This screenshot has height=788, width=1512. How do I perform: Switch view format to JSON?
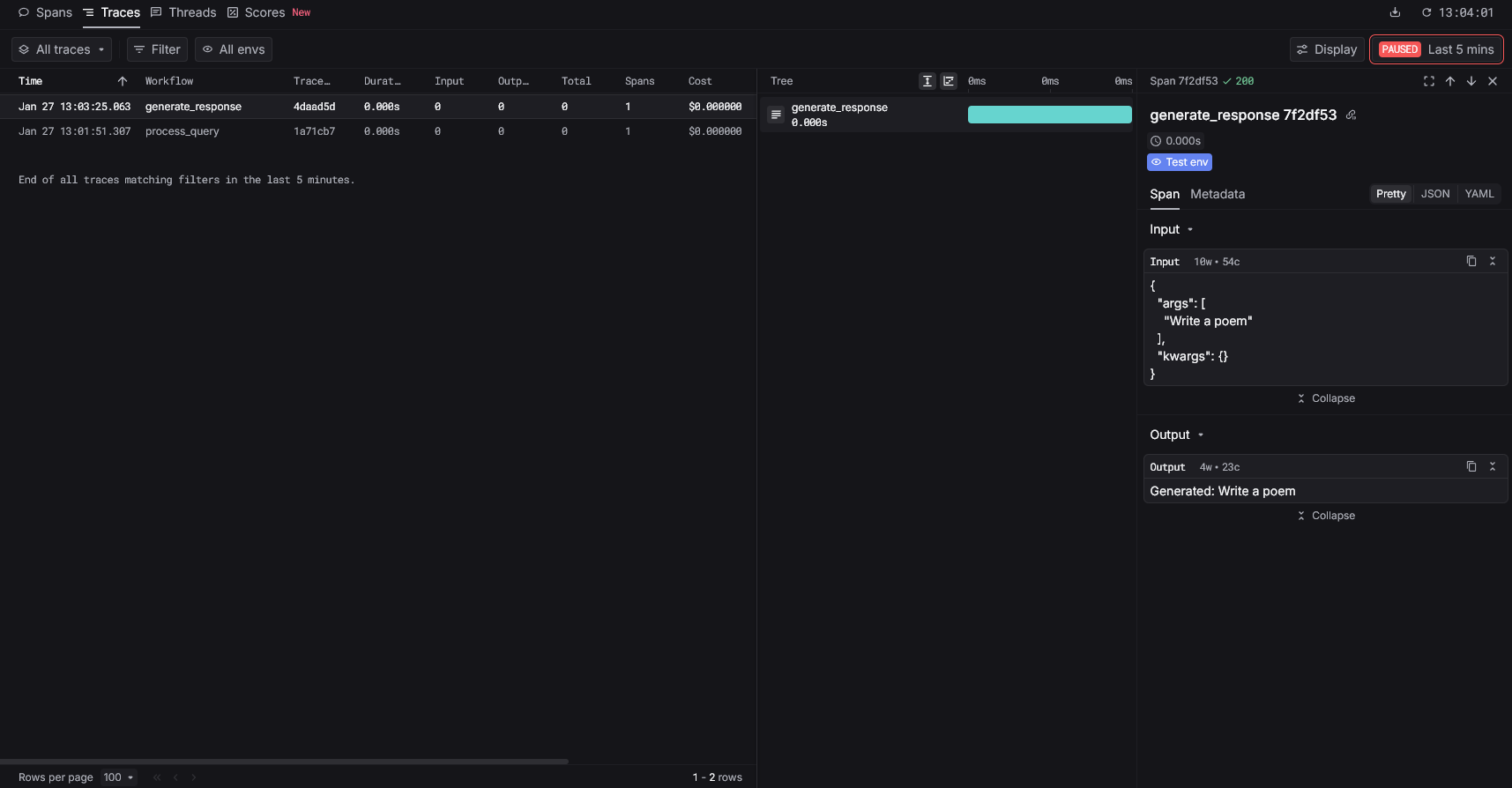1434,194
